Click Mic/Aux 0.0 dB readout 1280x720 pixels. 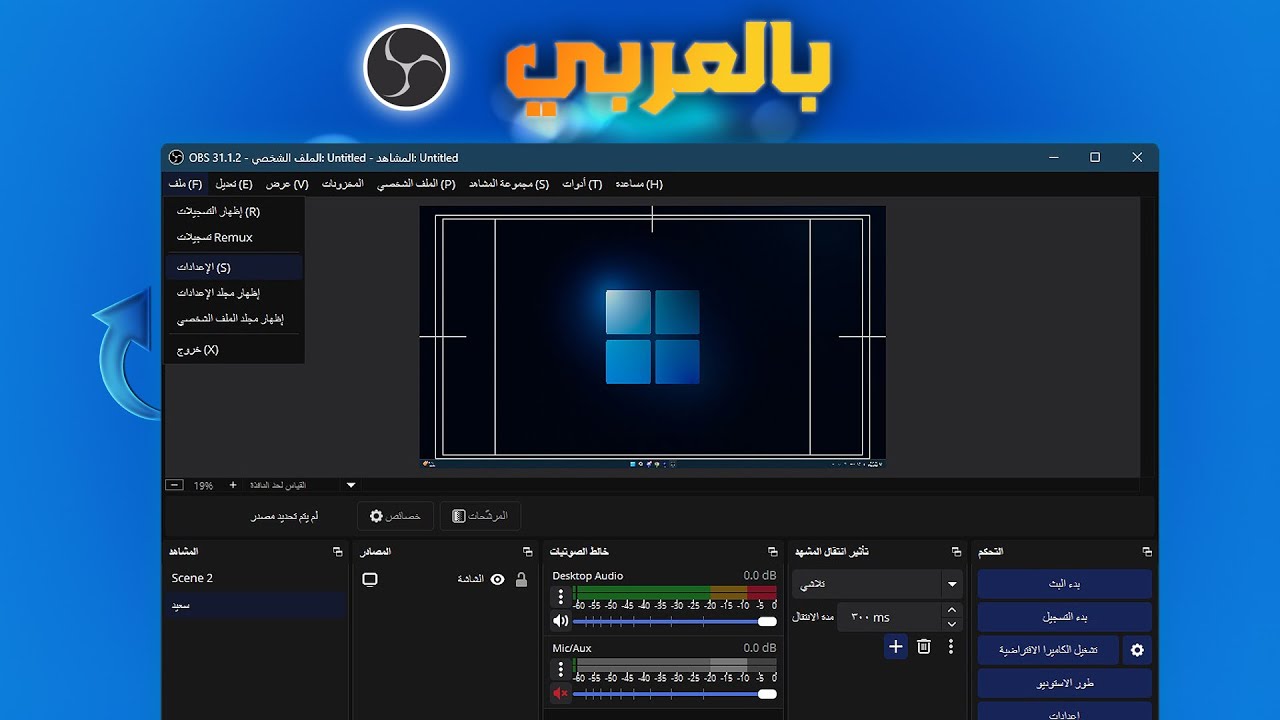760,648
